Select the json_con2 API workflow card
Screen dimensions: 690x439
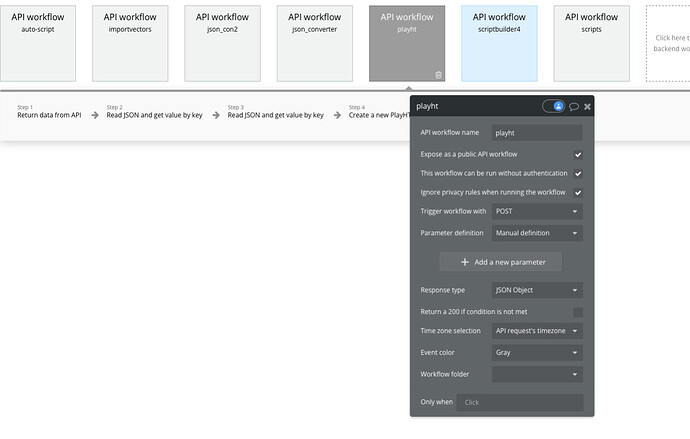[222, 44]
